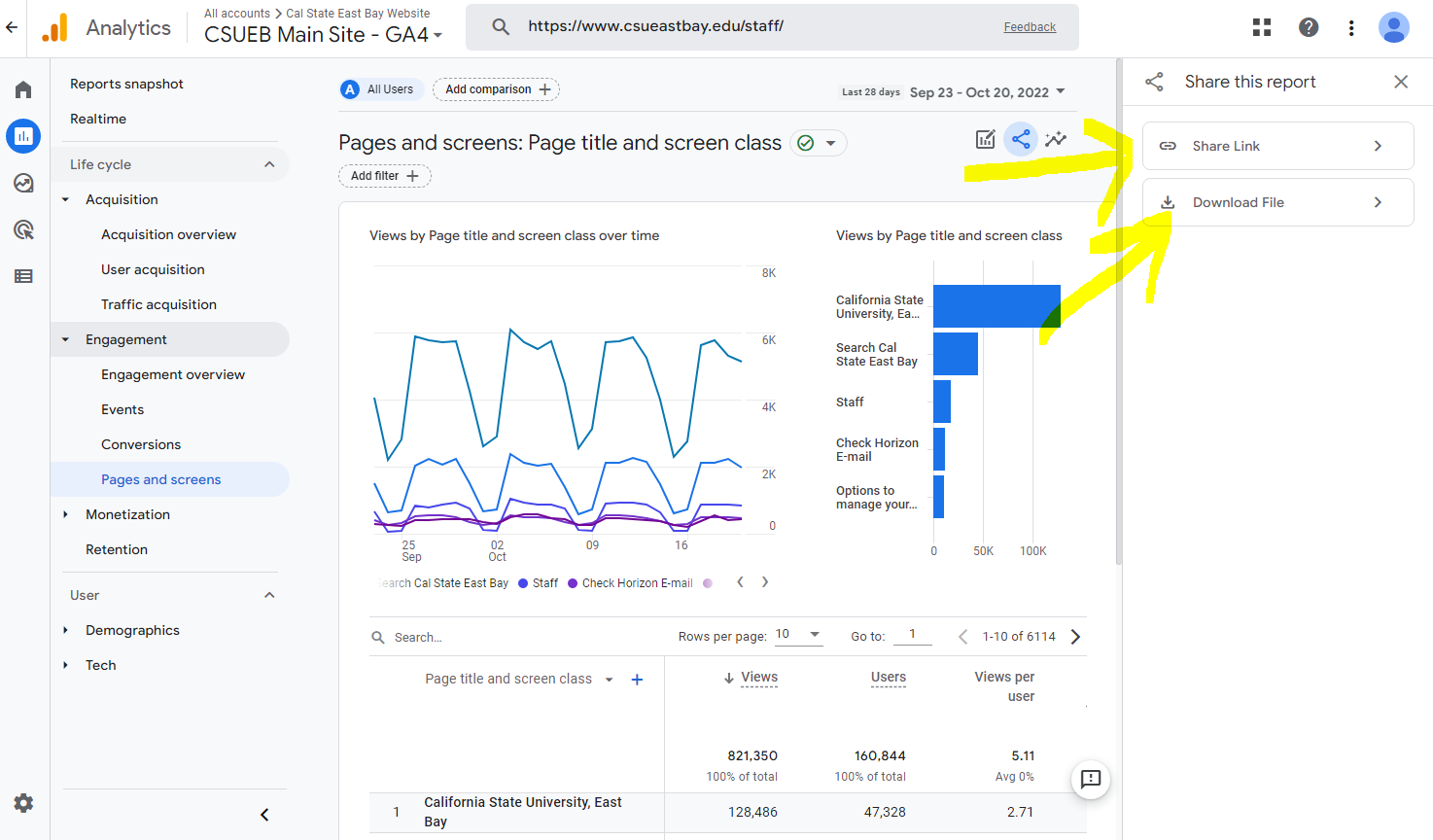Image resolution: width=1433 pixels, height=840 pixels.
Task: Click the California State University bar
Action: click(x=996, y=306)
